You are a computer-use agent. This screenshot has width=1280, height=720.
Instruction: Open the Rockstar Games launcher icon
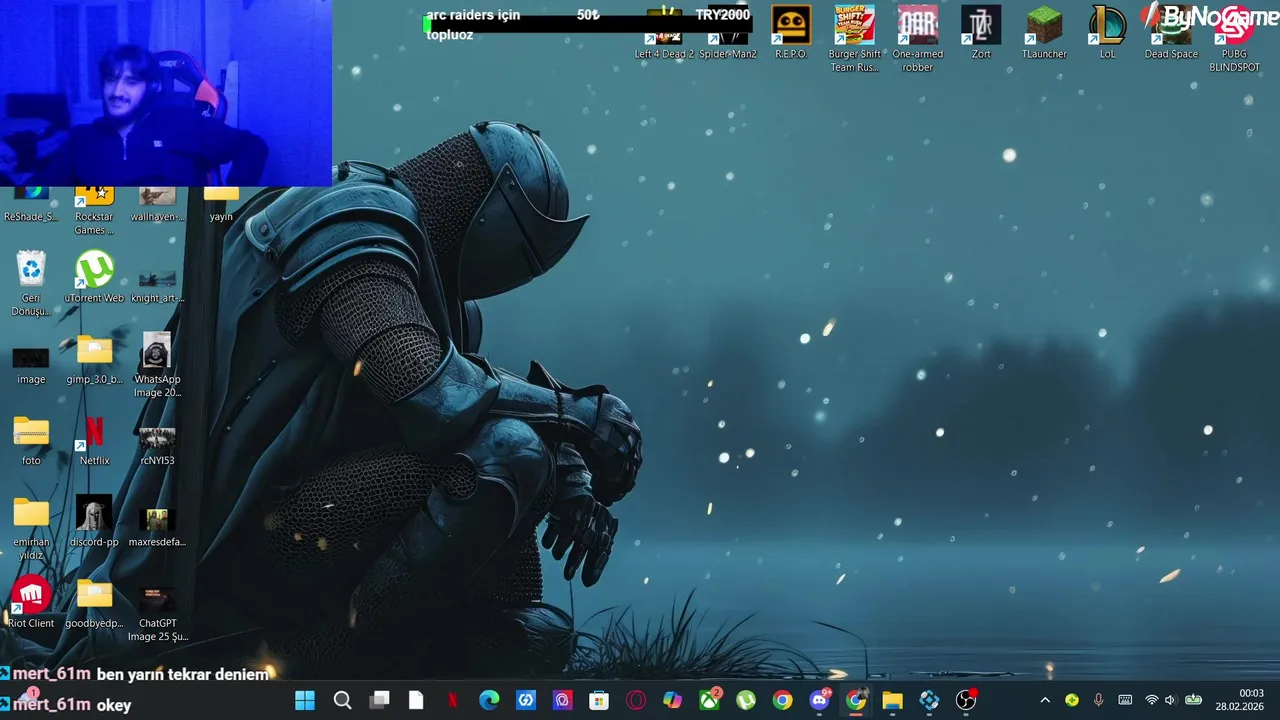coord(94,211)
